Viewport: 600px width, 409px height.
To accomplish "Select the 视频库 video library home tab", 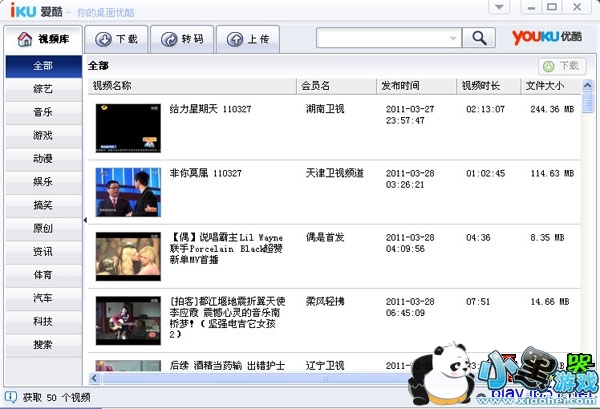I will point(42,39).
